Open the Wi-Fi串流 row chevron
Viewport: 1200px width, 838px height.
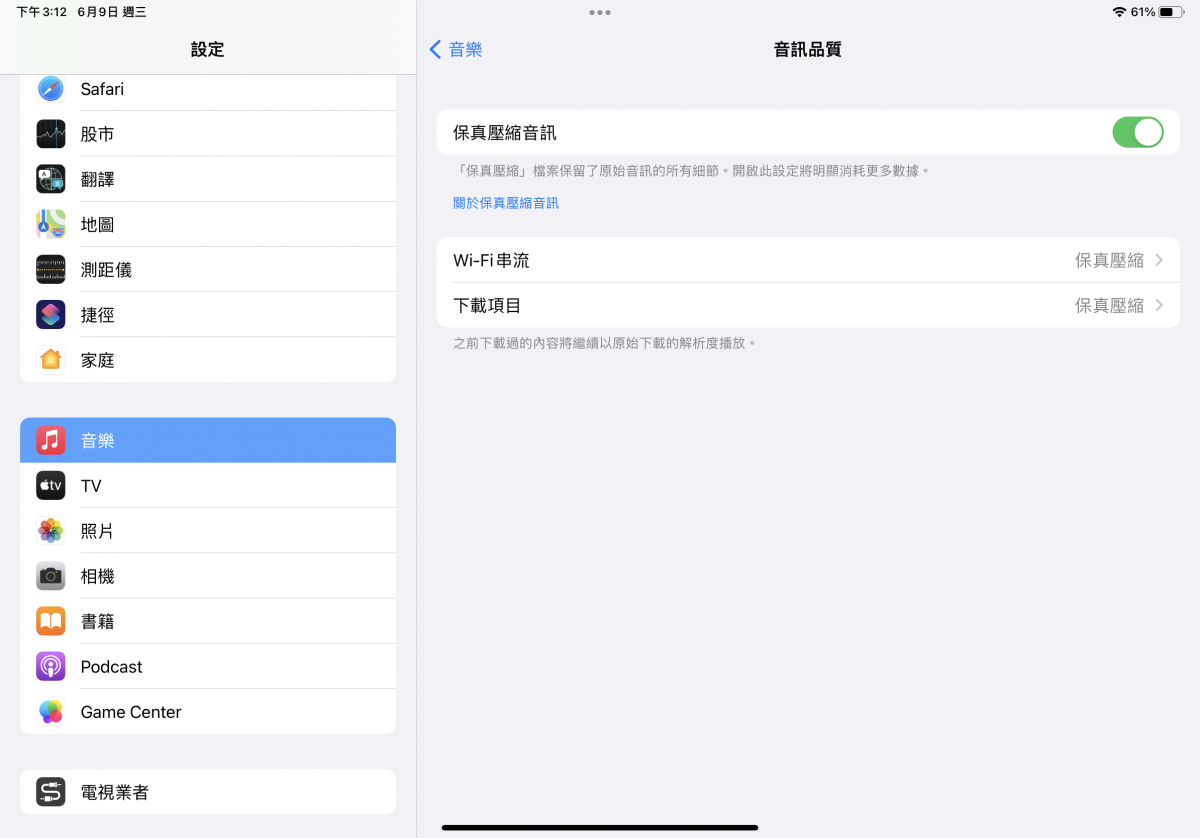click(x=1160, y=260)
